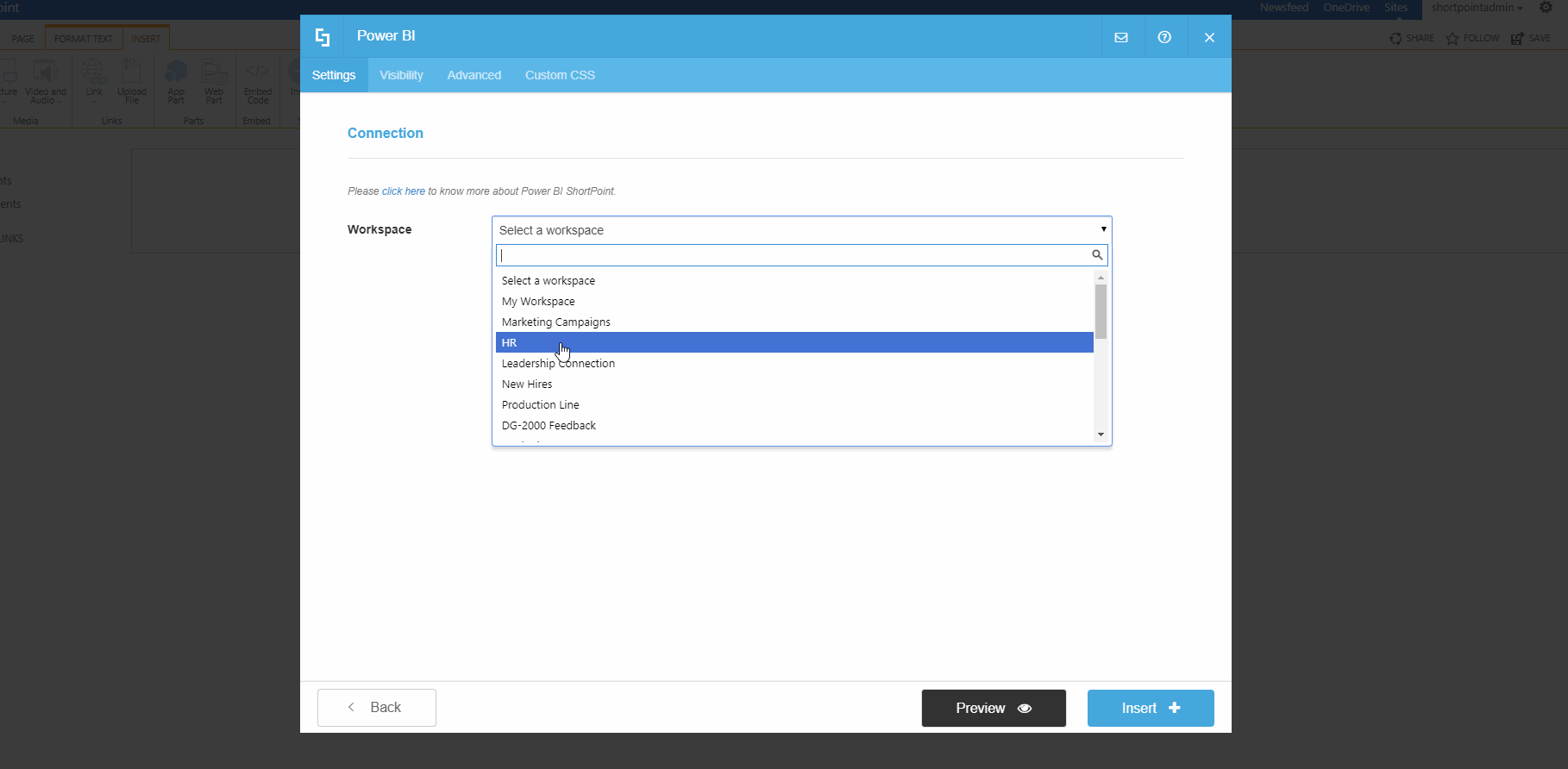Select 'Select a workspace' option in list
The width and height of the screenshot is (1568, 769).
click(794, 281)
